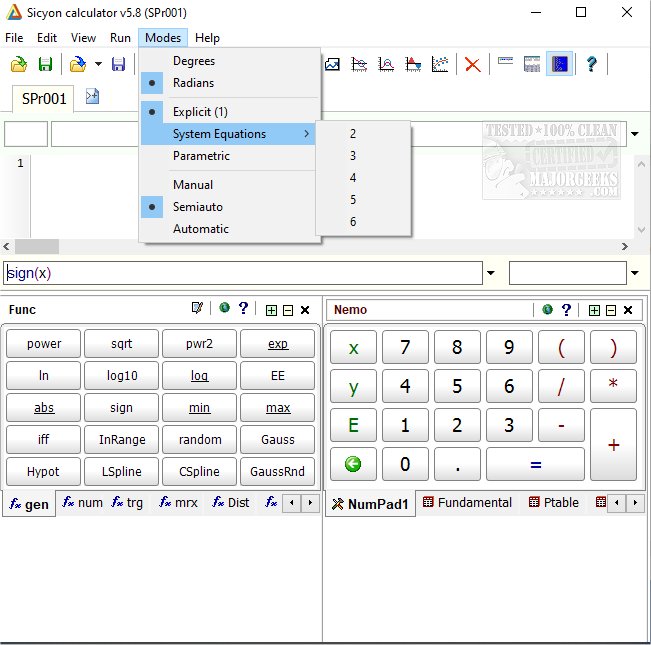The height and width of the screenshot is (645, 651).
Task: Open the formula field sign(x) dropdown arrow
Action: tap(491, 273)
